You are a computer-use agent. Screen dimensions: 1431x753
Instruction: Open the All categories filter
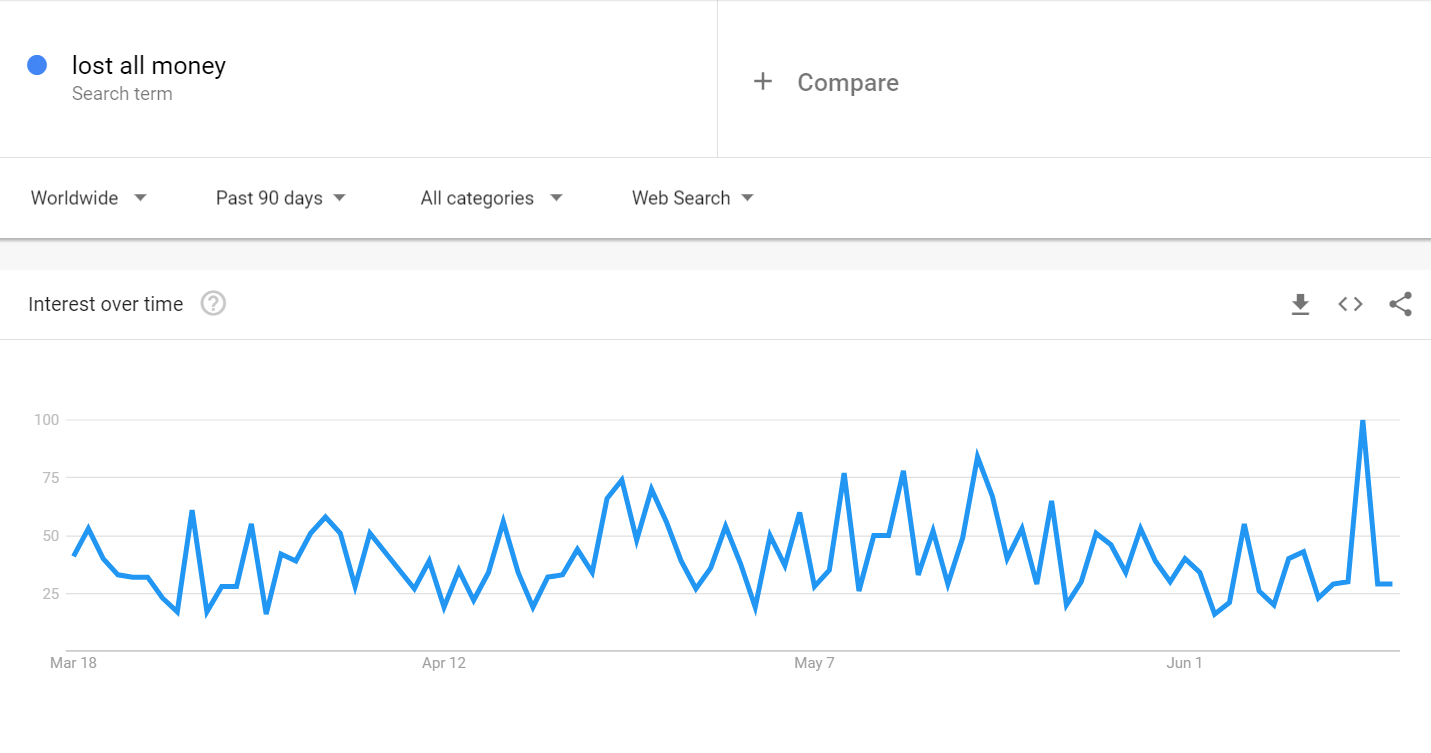click(491, 198)
